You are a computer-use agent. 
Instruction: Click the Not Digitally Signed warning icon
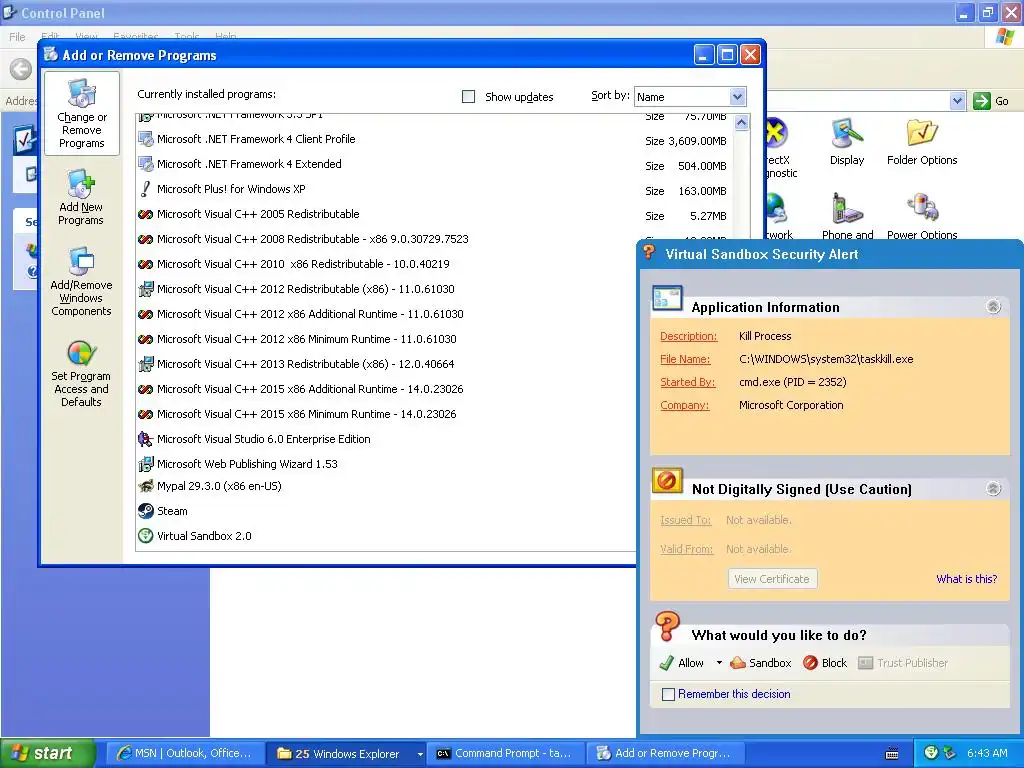tap(667, 481)
